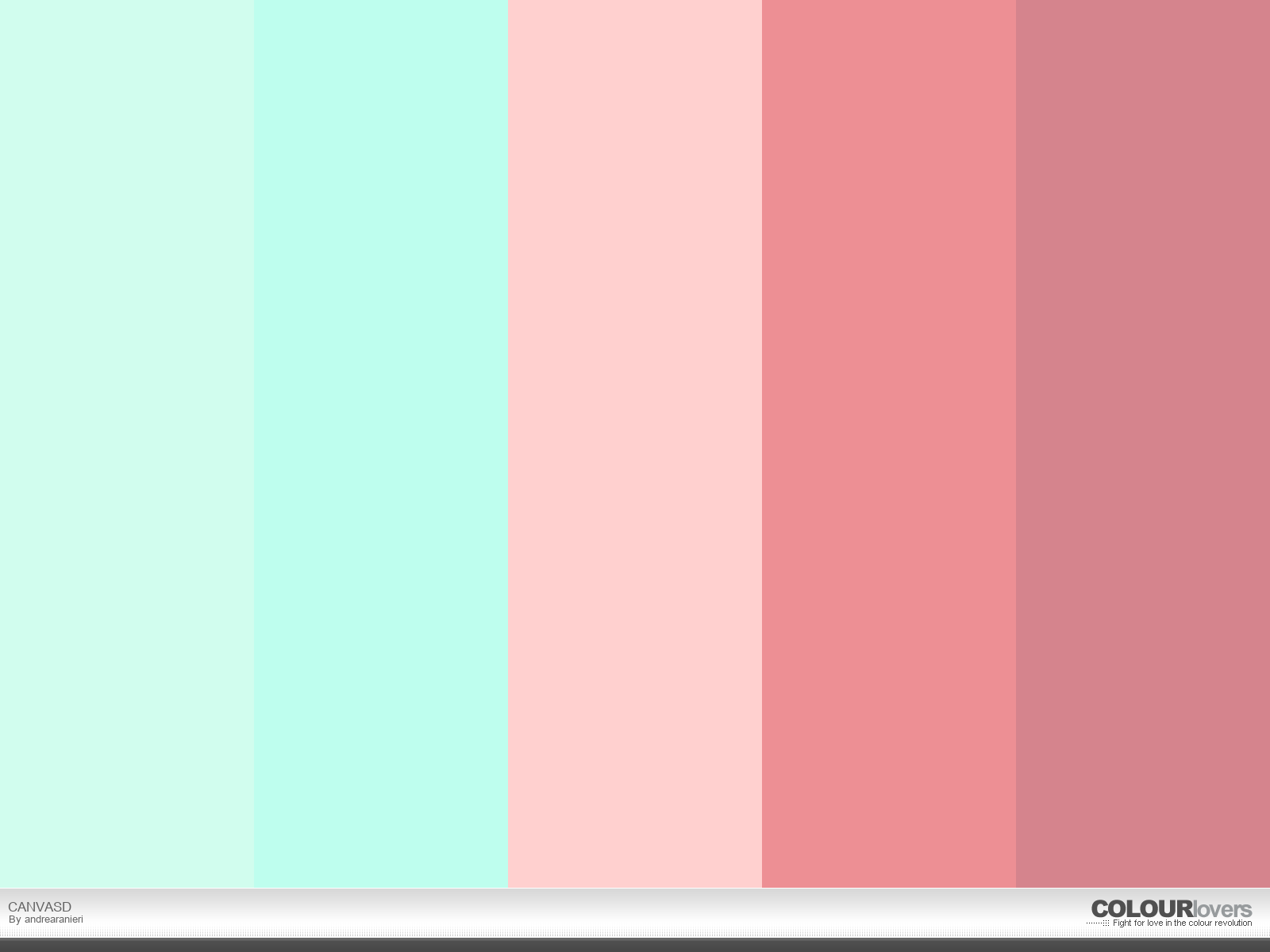Select the salmon pink color stripe
Viewport: 1270px width, 952px height.
889,443
